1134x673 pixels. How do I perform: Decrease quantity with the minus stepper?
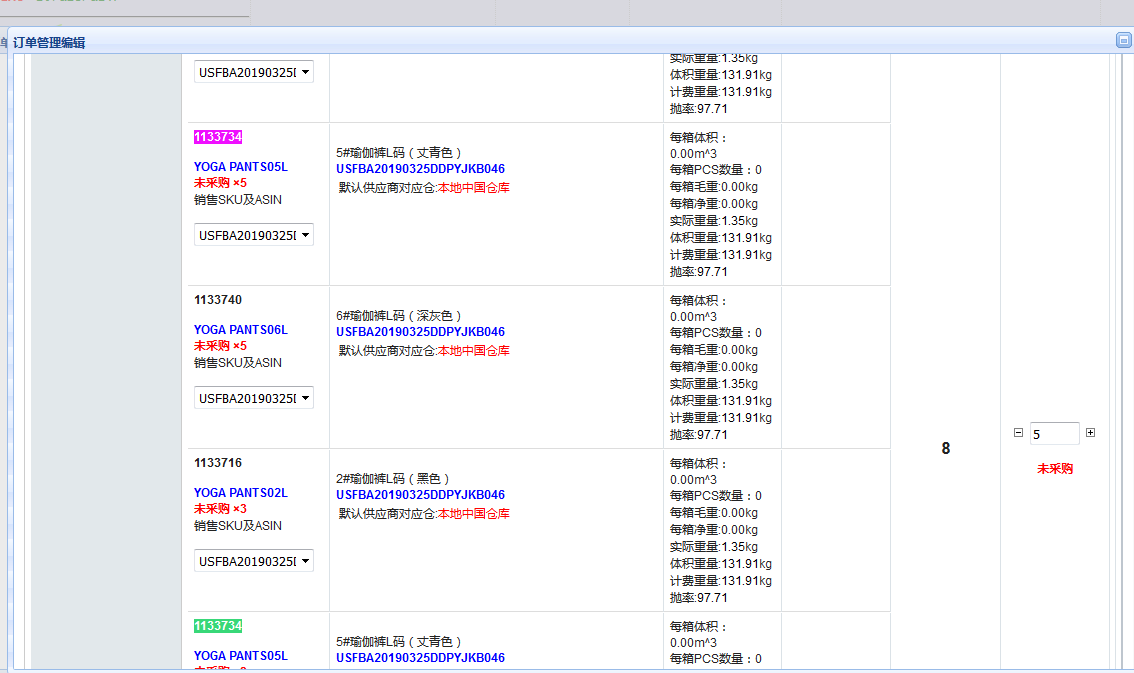pyautogui.click(x=1018, y=432)
